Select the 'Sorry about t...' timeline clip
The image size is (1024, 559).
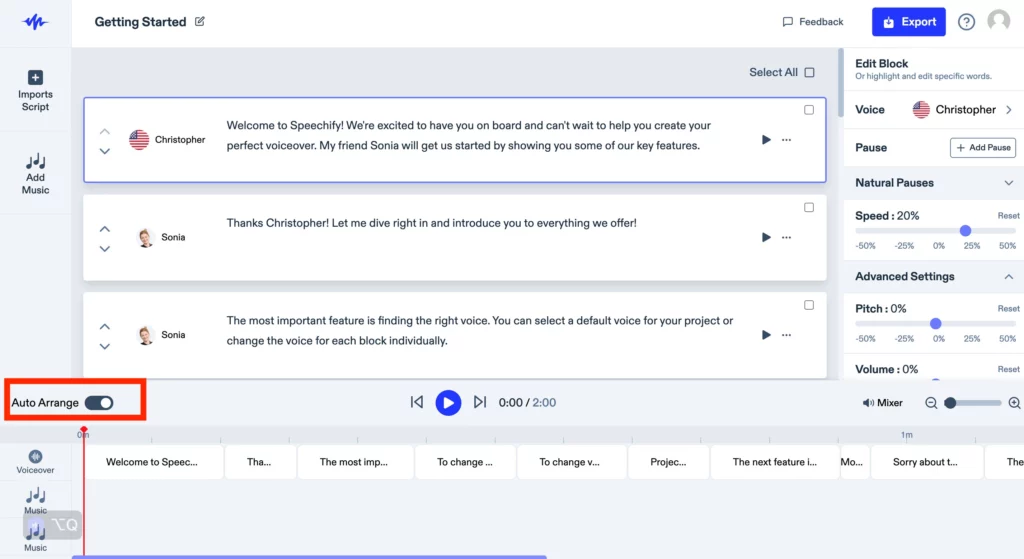(925, 462)
